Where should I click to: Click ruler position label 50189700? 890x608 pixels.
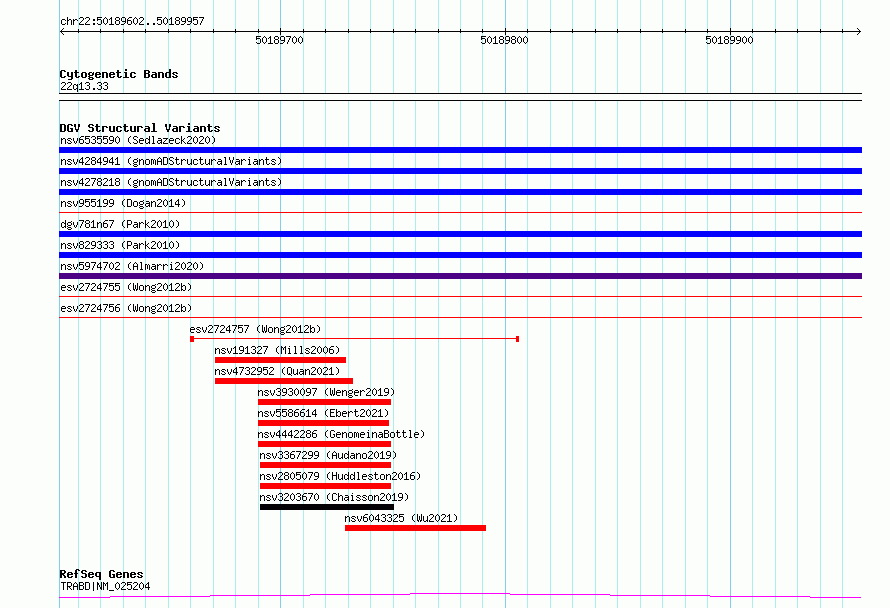[279, 40]
